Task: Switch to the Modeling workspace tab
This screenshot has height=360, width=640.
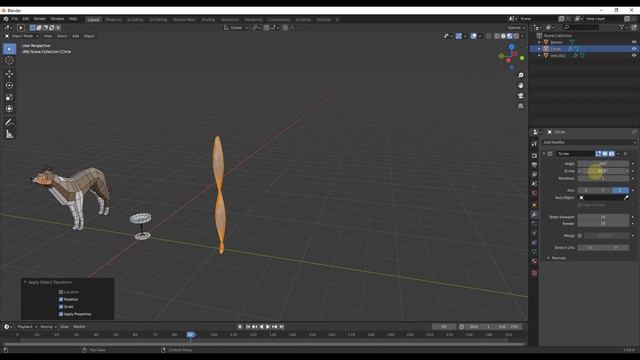Action: point(113,20)
